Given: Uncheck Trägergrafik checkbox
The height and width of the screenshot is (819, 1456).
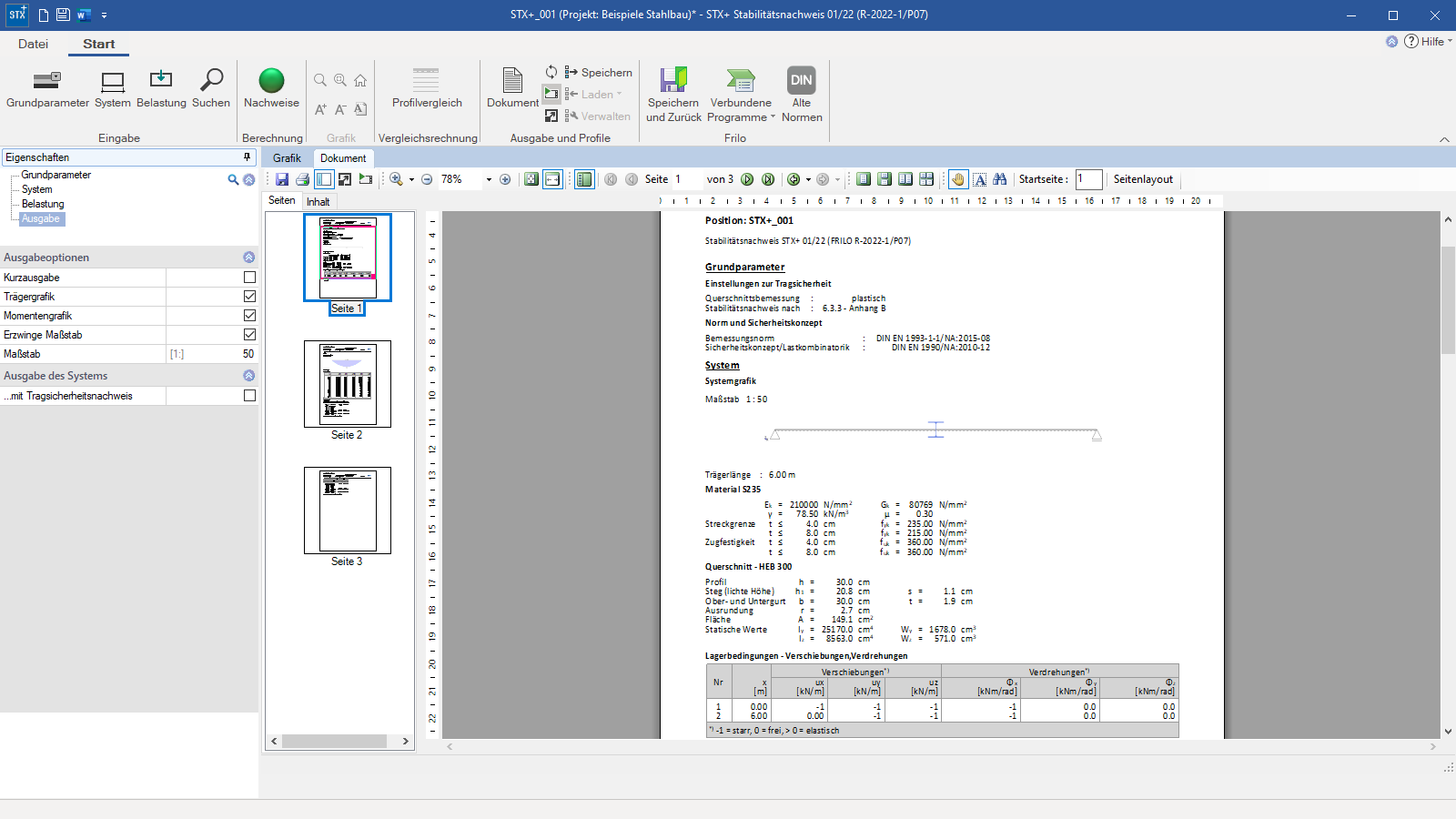Looking at the screenshot, I should click(249, 297).
